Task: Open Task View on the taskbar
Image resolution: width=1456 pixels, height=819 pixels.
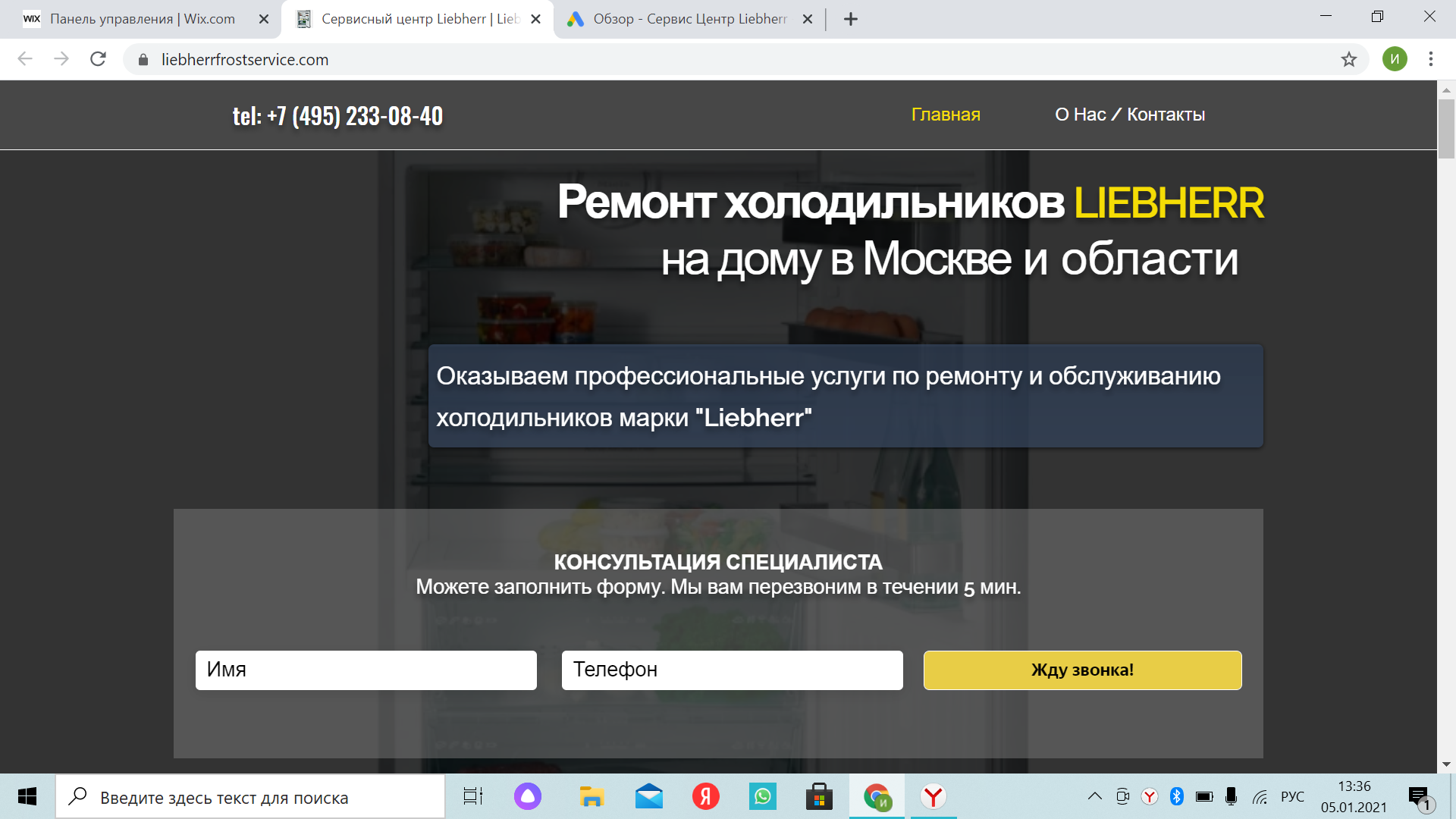Action: [473, 797]
